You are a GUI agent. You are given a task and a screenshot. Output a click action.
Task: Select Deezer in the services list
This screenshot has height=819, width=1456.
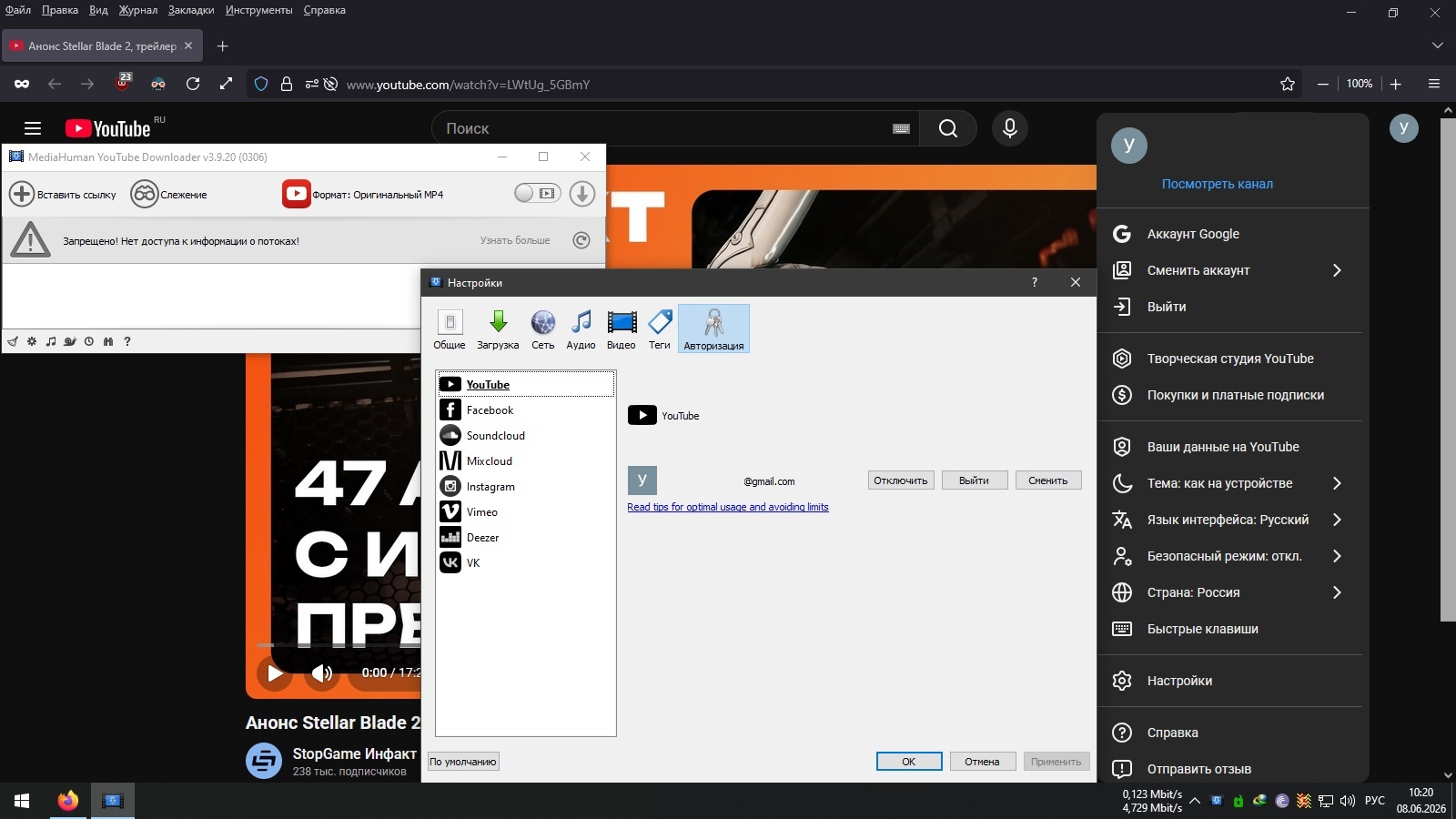525,537
